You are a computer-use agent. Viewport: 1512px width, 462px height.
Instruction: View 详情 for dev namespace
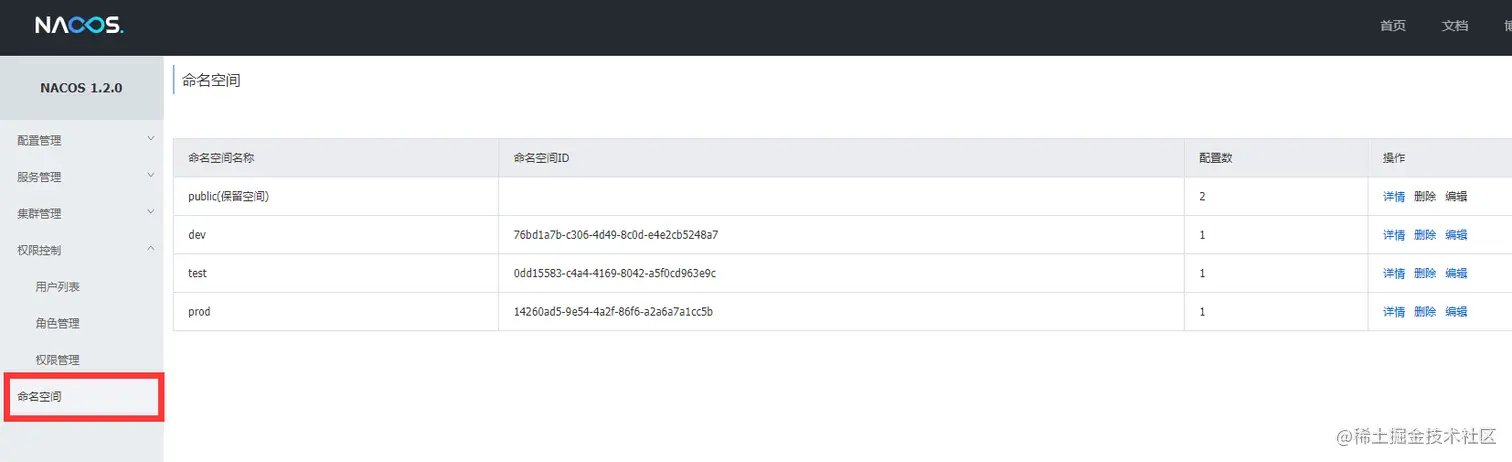coord(1394,235)
